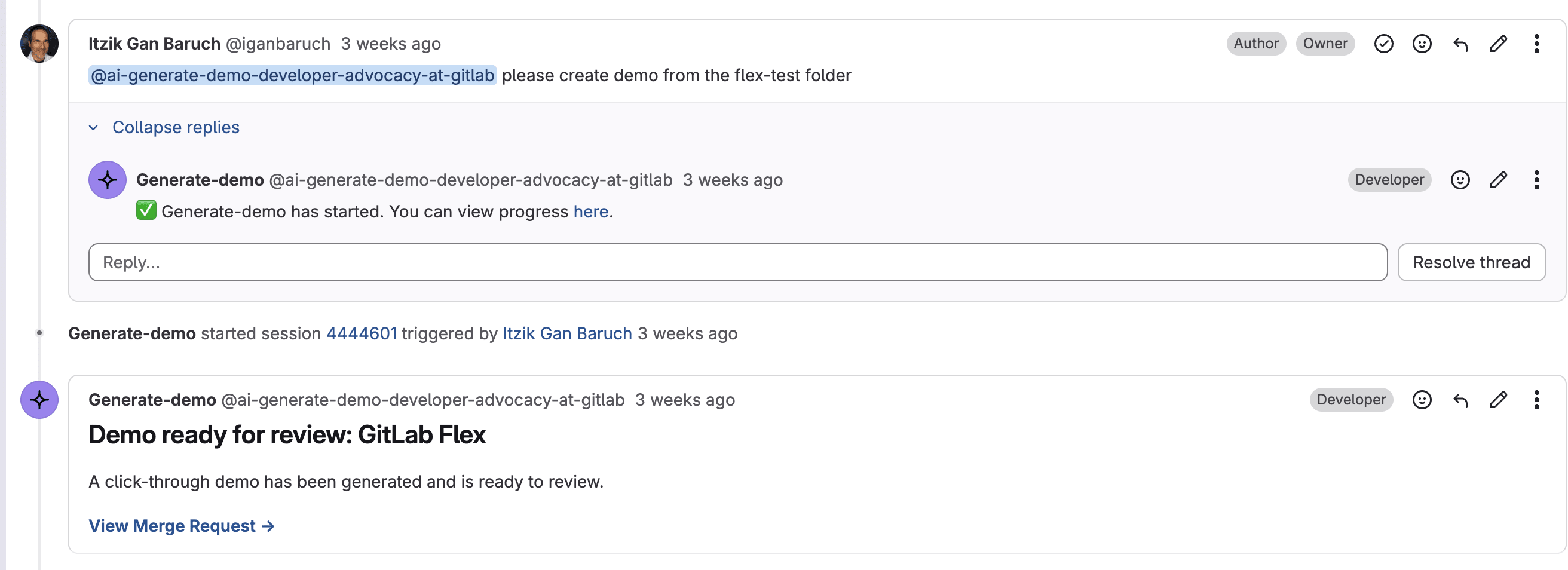
Task: Collapse replies chevron in the thread
Action: [x=94, y=128]
